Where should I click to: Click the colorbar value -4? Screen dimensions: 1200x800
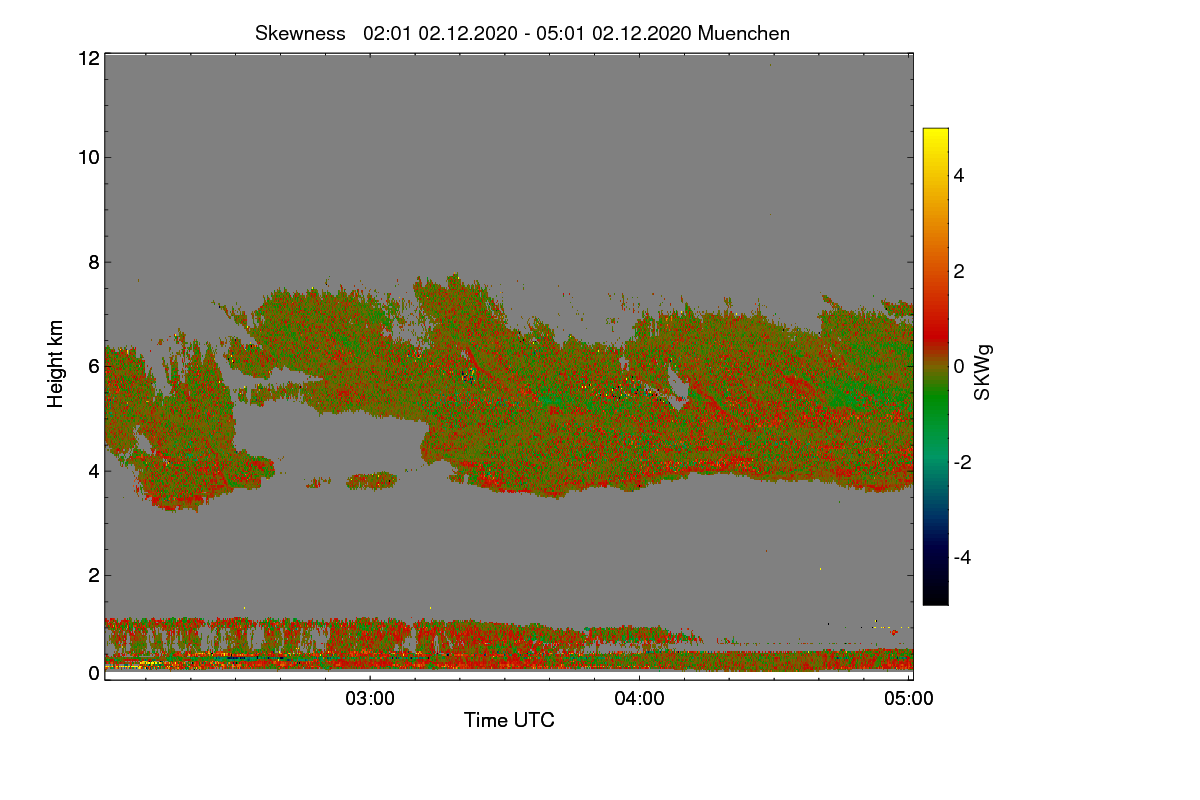[961, 557]
